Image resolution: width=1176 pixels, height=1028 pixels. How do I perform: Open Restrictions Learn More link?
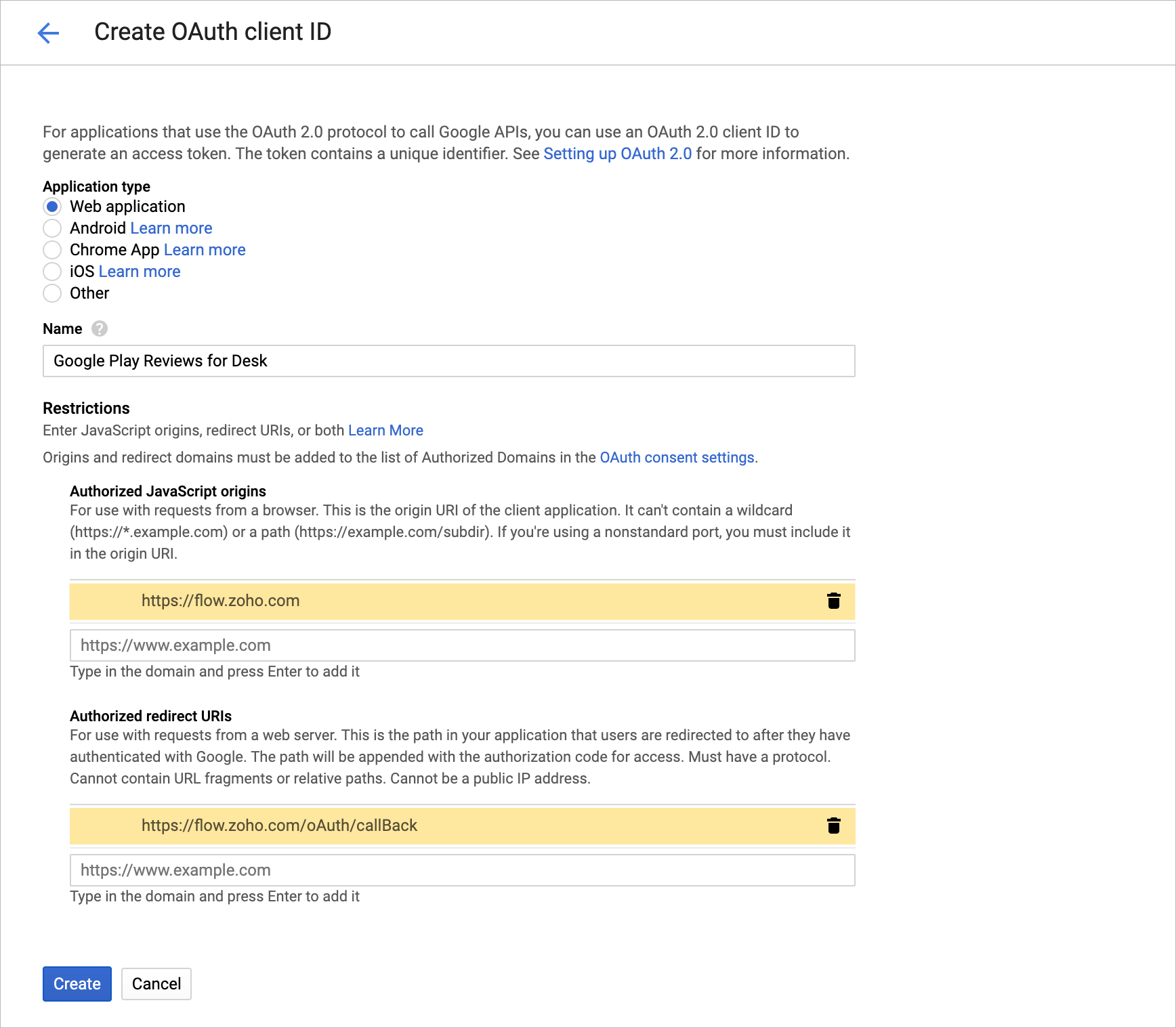coord(385,431)
